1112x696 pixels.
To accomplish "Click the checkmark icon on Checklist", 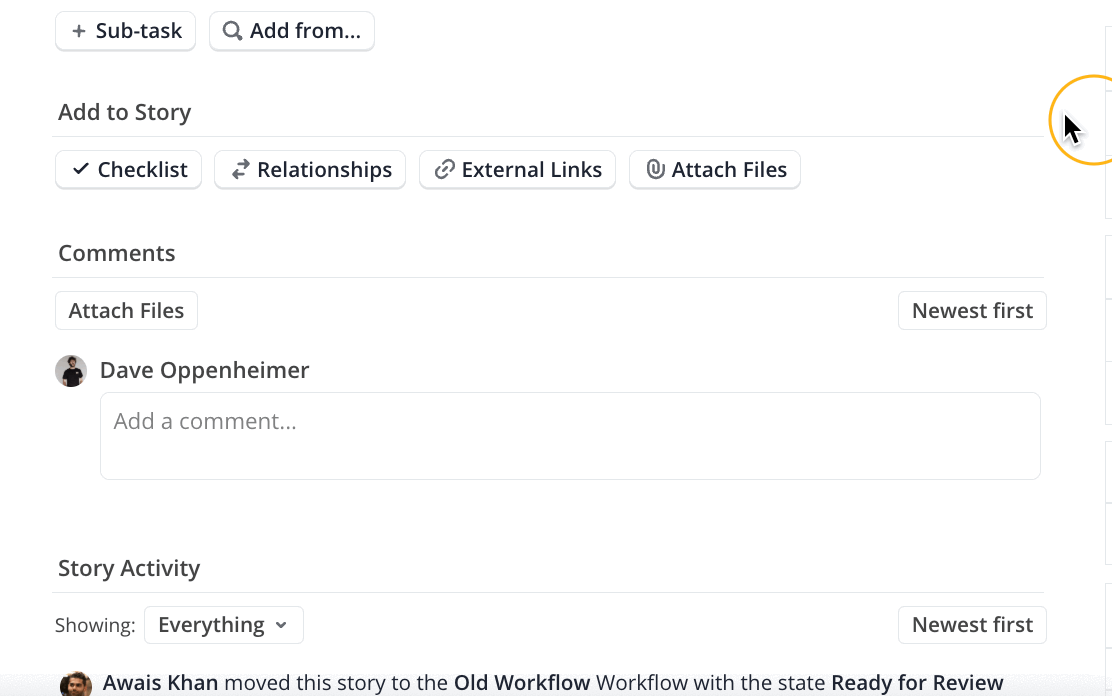I will click(80, 170).
